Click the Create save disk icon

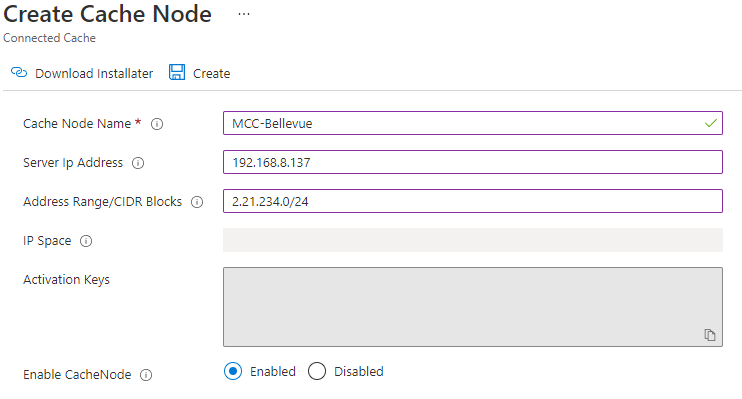pyautogui.click(x=177, y=72)
